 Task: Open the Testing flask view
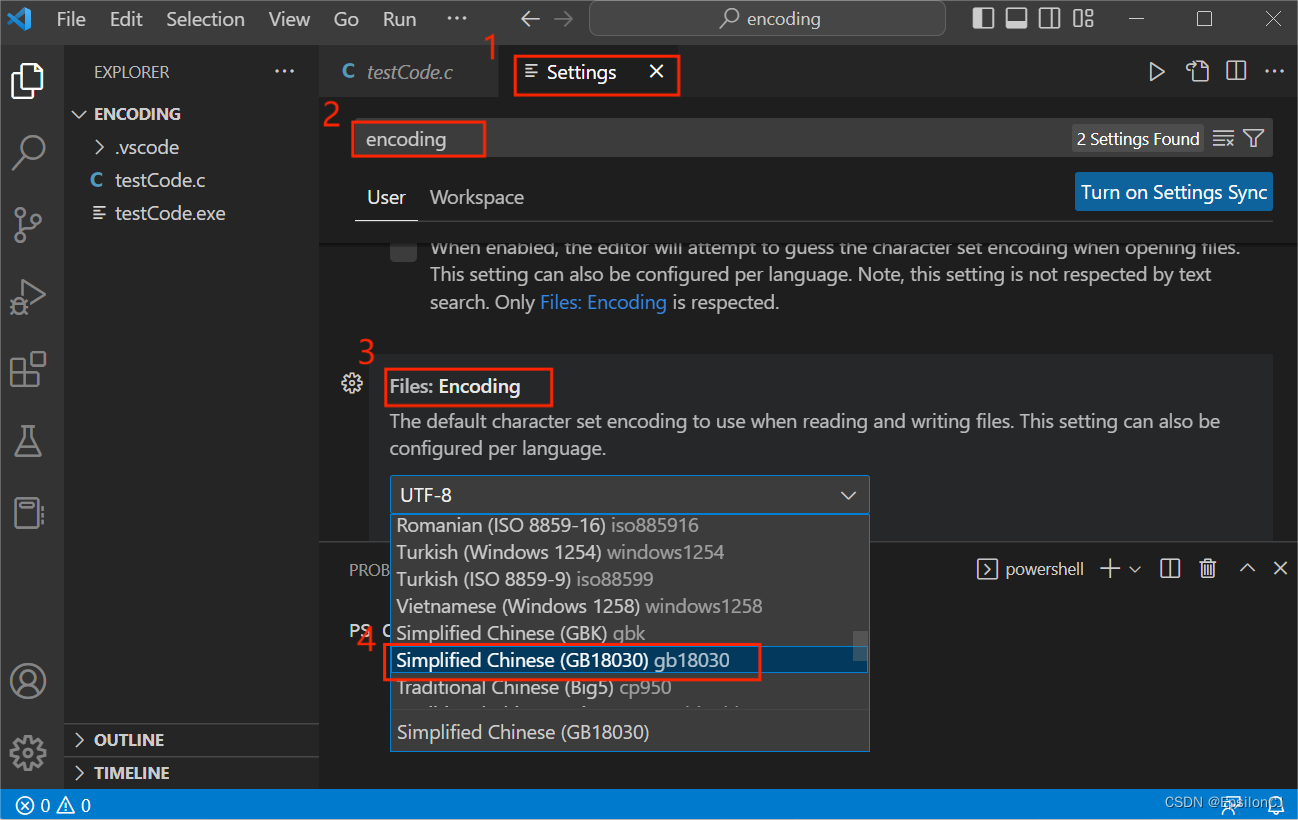pos(28,441)
